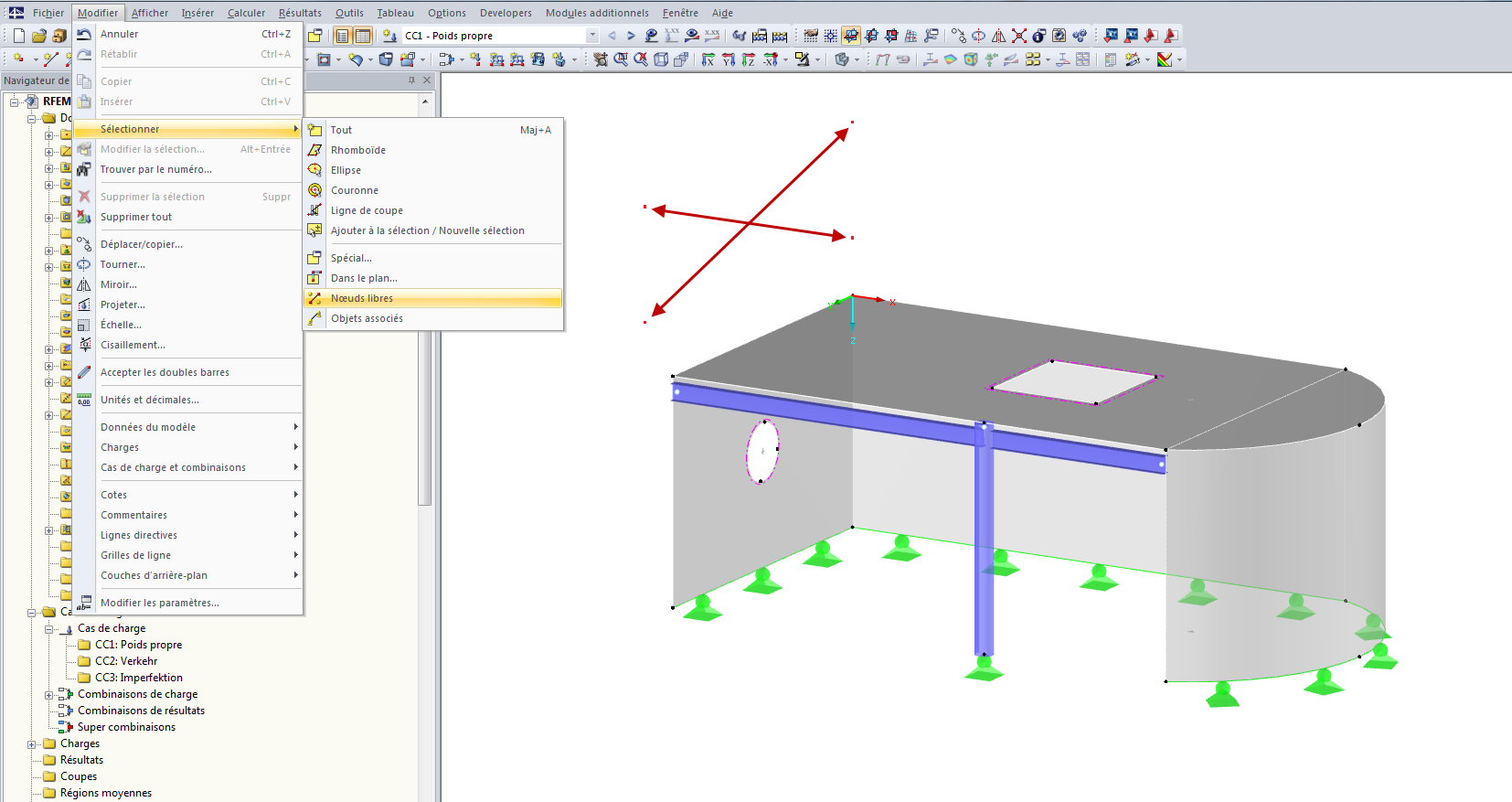Go to next load case arrow
1512x802 pixels.
631,36
